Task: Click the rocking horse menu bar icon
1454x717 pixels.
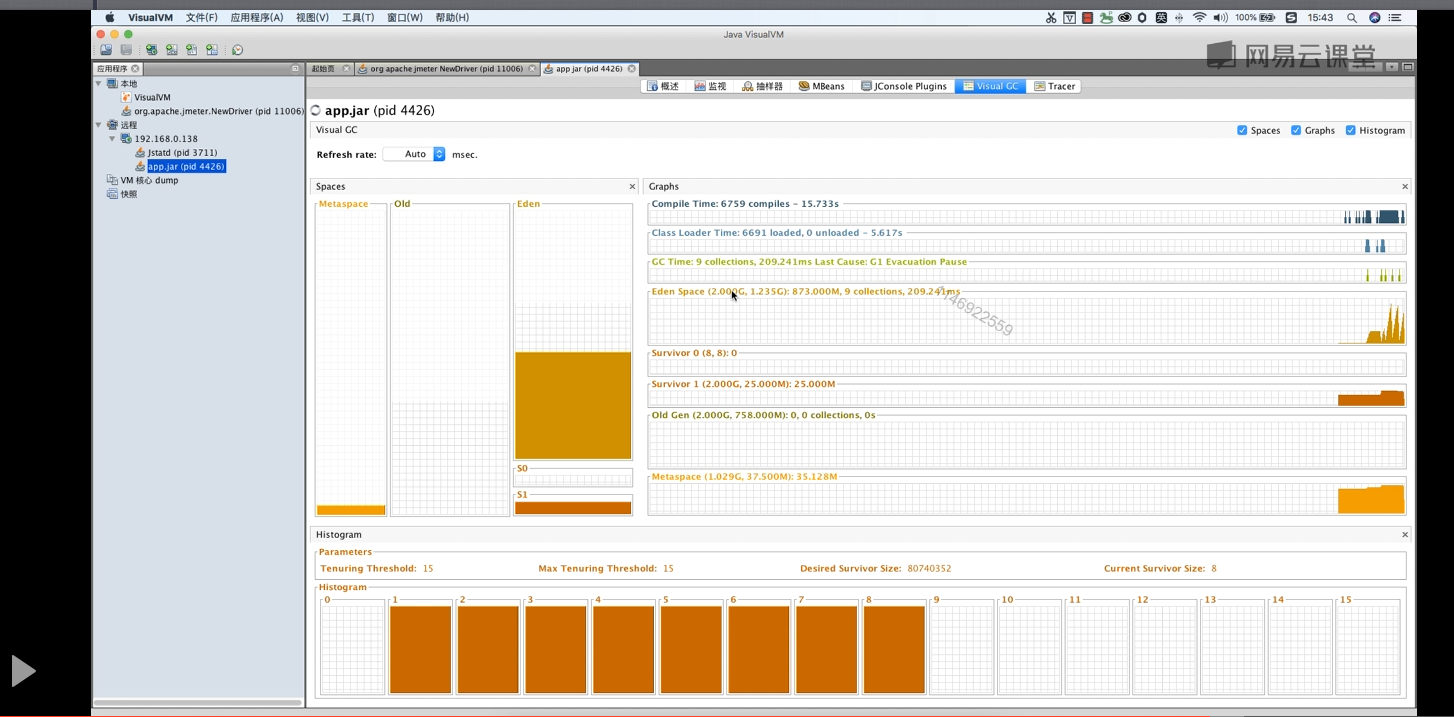Action: coord(1106,17)
